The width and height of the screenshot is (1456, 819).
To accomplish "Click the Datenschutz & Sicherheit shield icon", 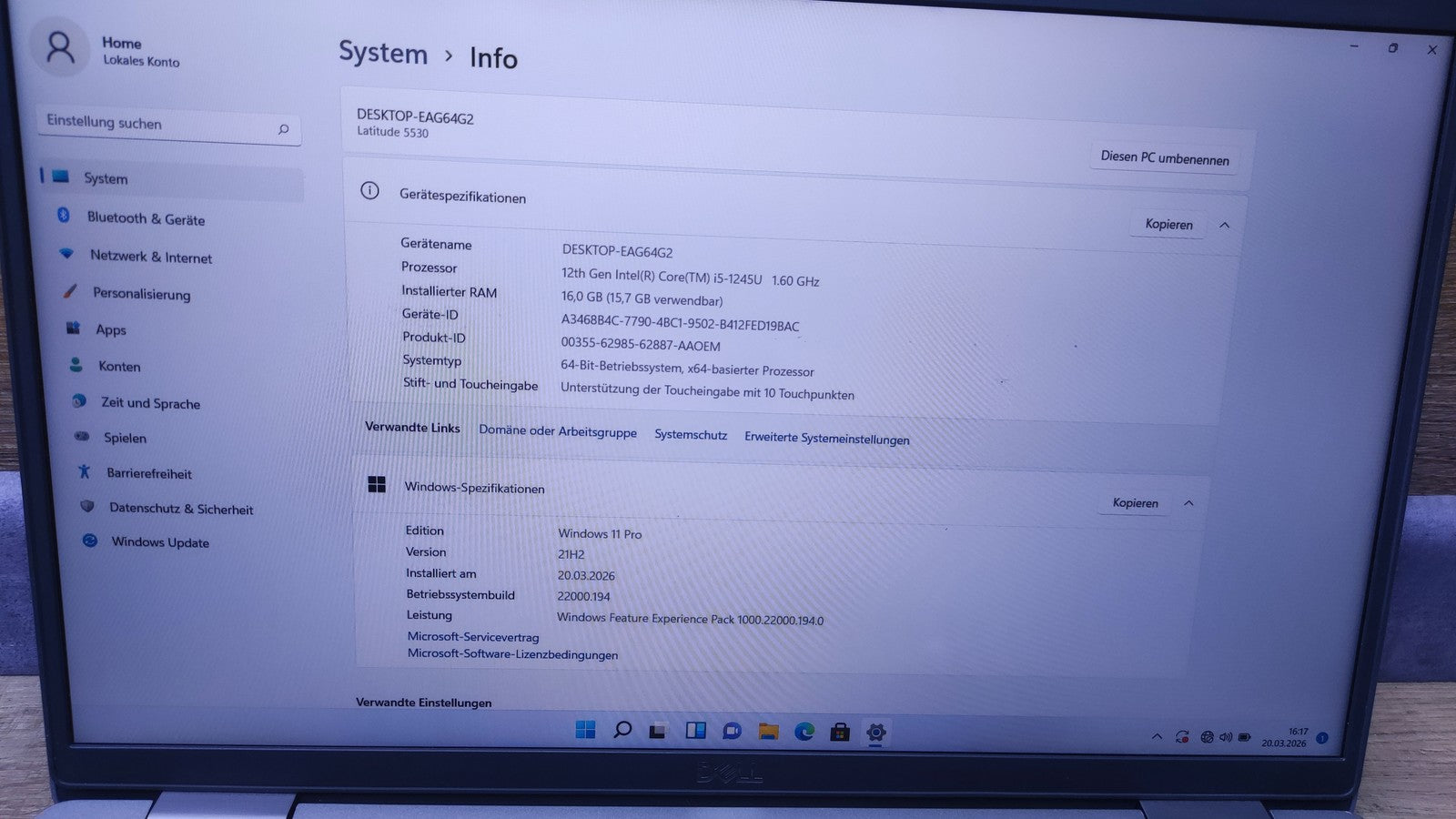I will point(87,506).
